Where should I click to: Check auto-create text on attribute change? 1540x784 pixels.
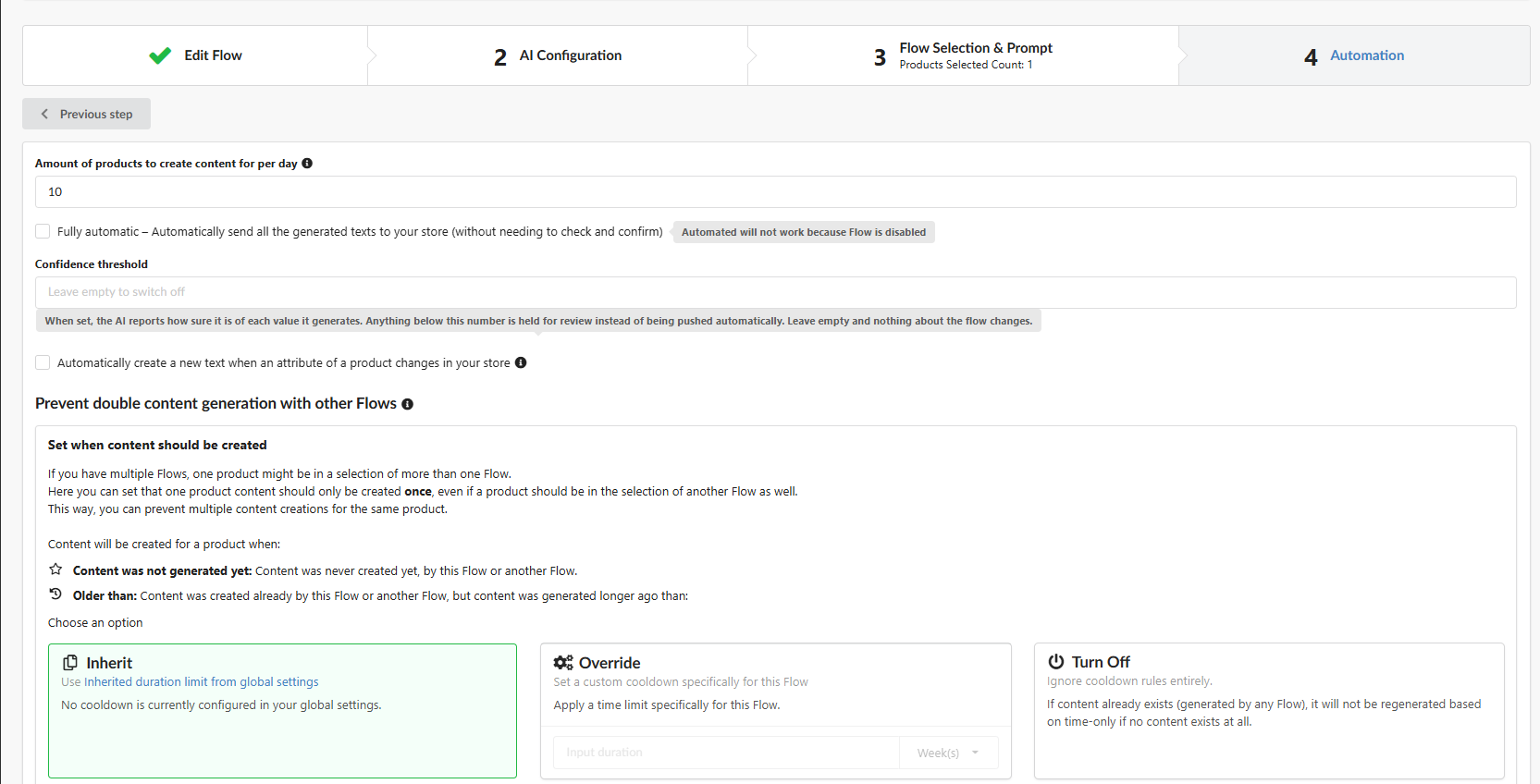click(x=43, y=362)
